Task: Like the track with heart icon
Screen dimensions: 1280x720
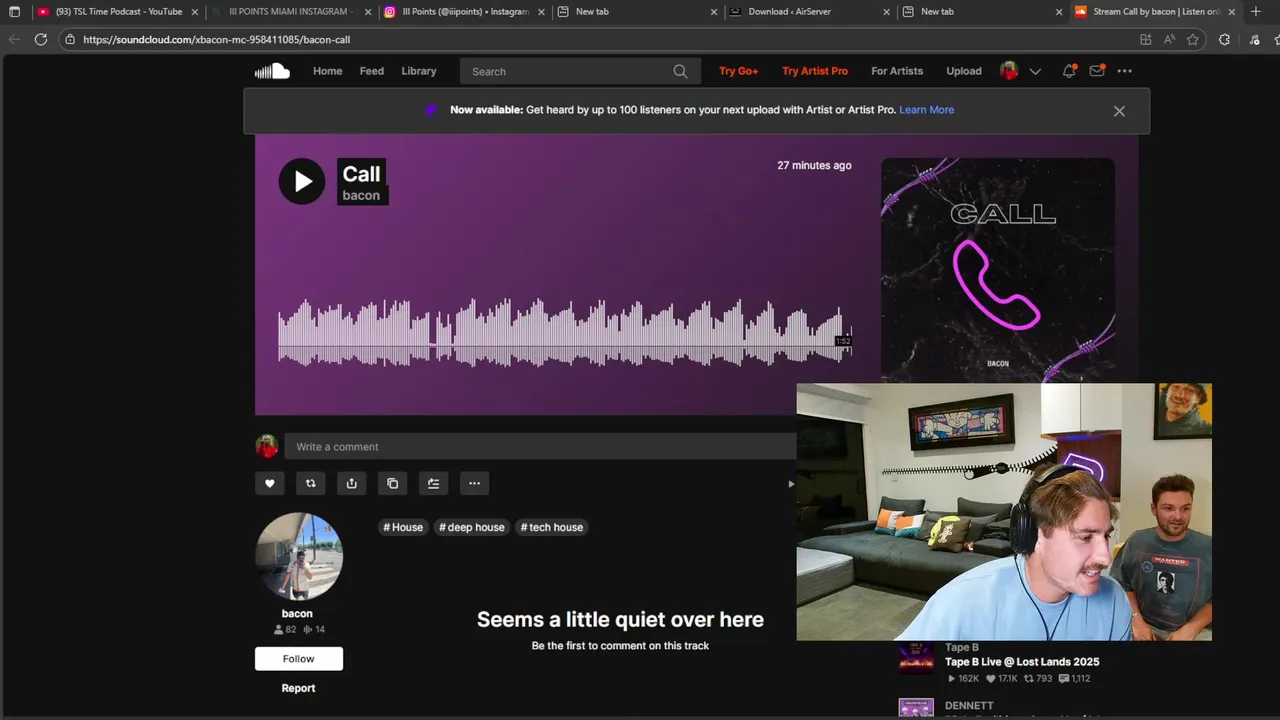Action: pos(269,483)
